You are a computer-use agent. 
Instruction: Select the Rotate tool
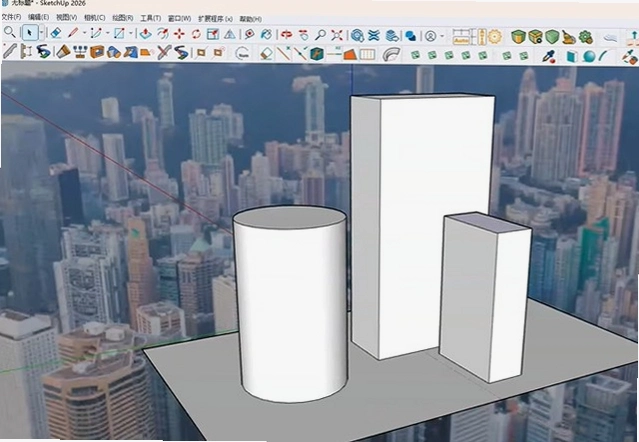click(196, 34)
